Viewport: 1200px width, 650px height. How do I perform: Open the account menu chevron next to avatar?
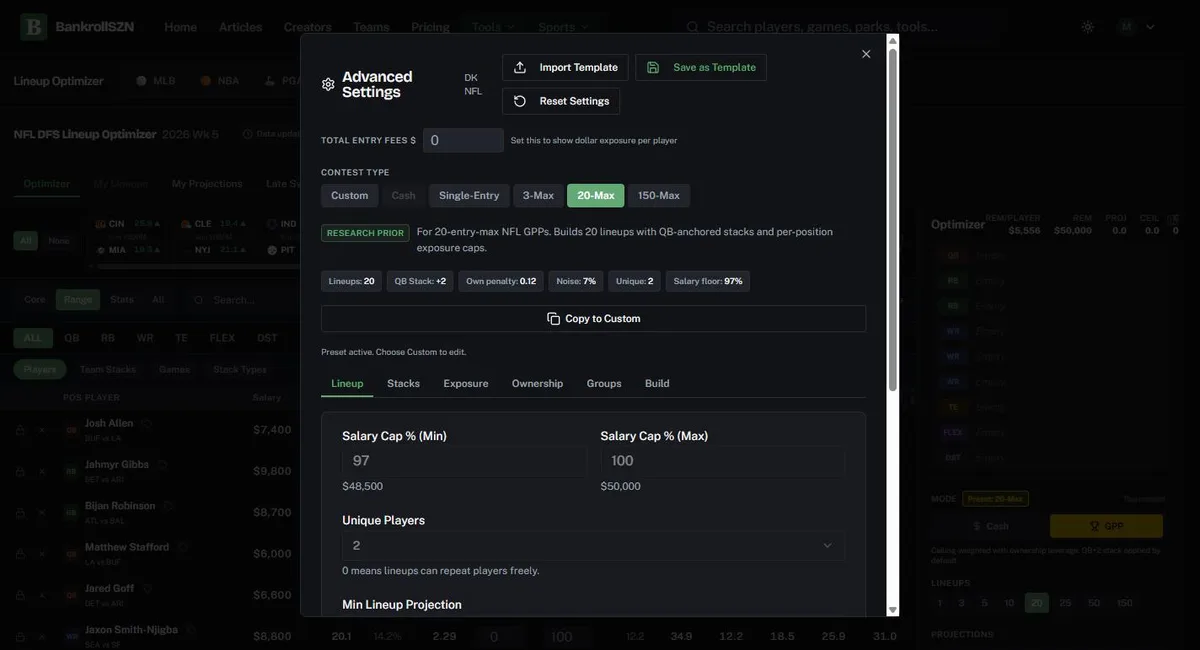pos(1150,27)
